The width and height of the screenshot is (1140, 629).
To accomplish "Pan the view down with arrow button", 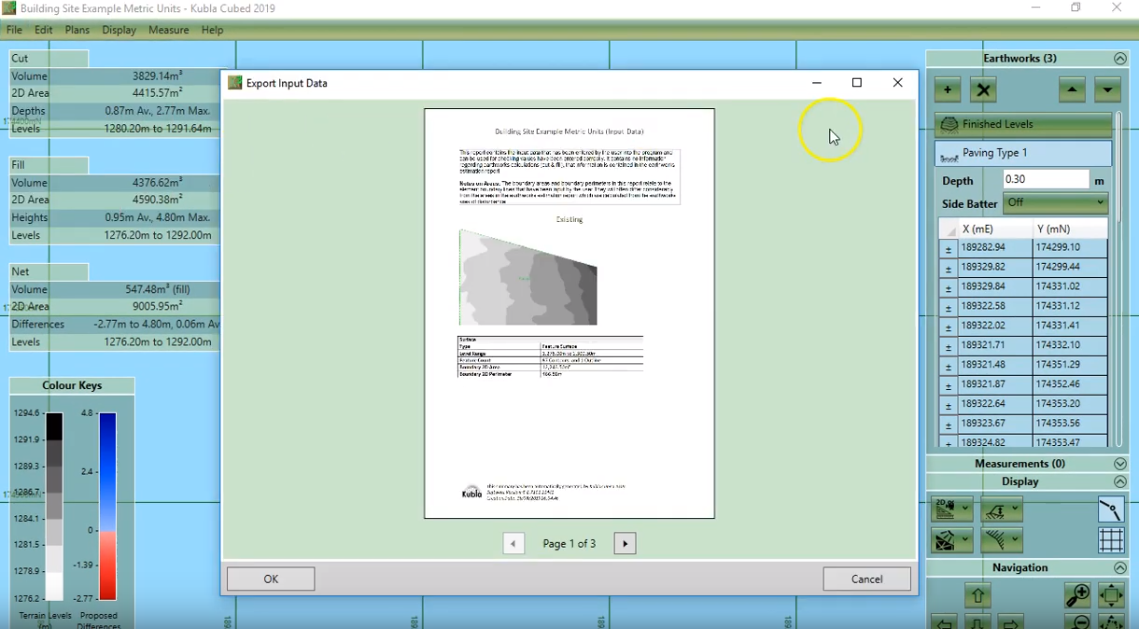I will click(977, 622).
